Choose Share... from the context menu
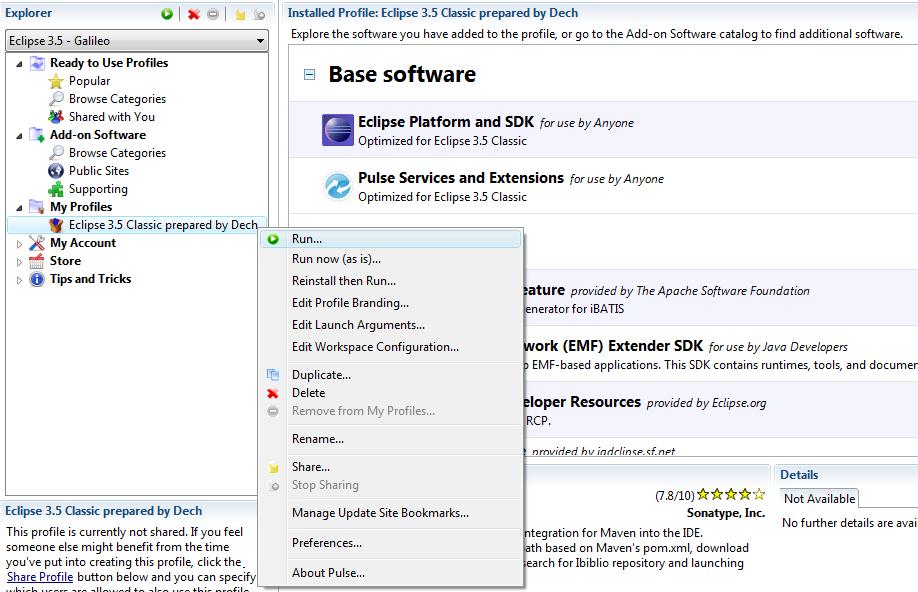The height and width of the screenshot is (592, 918). [391, 467]
